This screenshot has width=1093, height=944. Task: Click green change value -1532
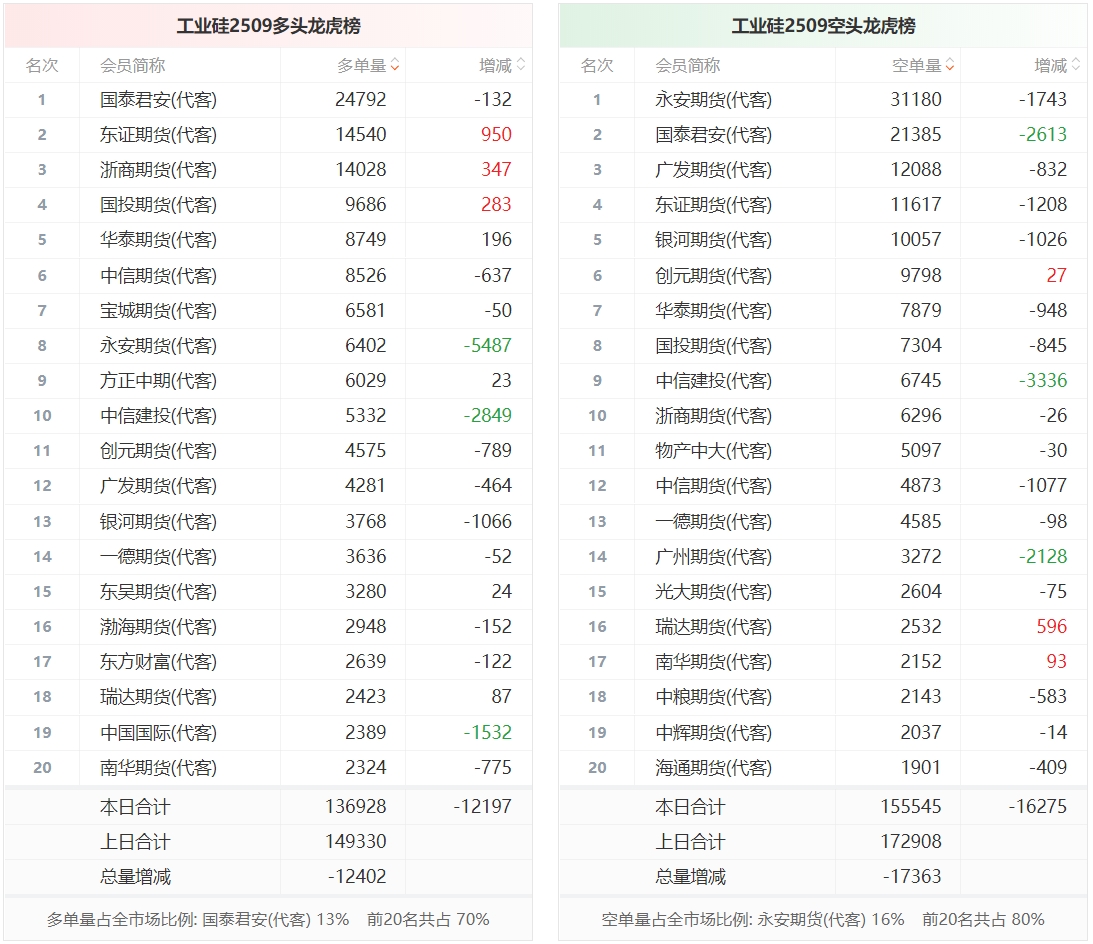coord(488,732)
